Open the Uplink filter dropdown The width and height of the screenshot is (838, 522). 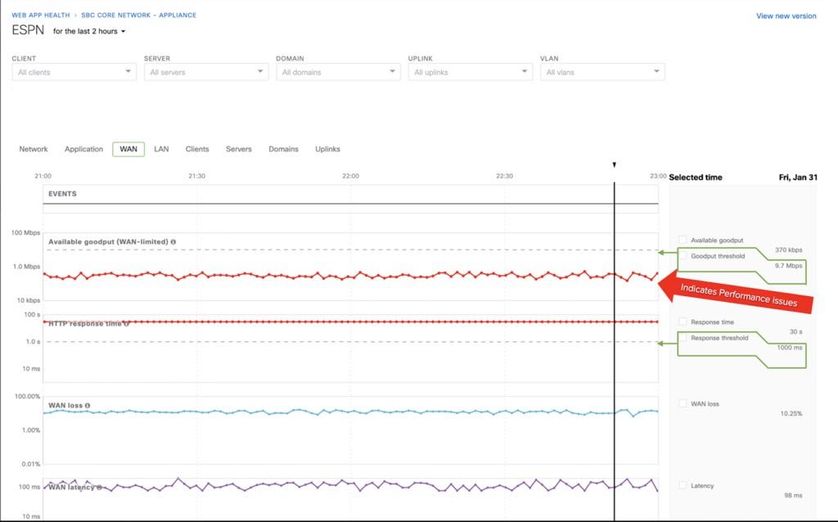[470, 72]
